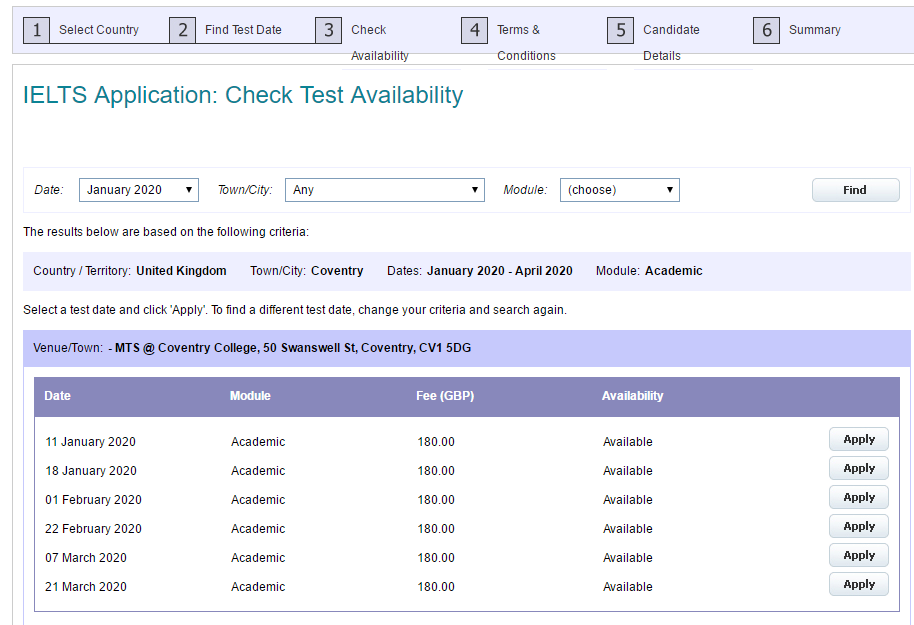The image size is (914, 625).
Task: Click the 180.00 fee for 11 January 2020
Action: click(x=436, y=442)
